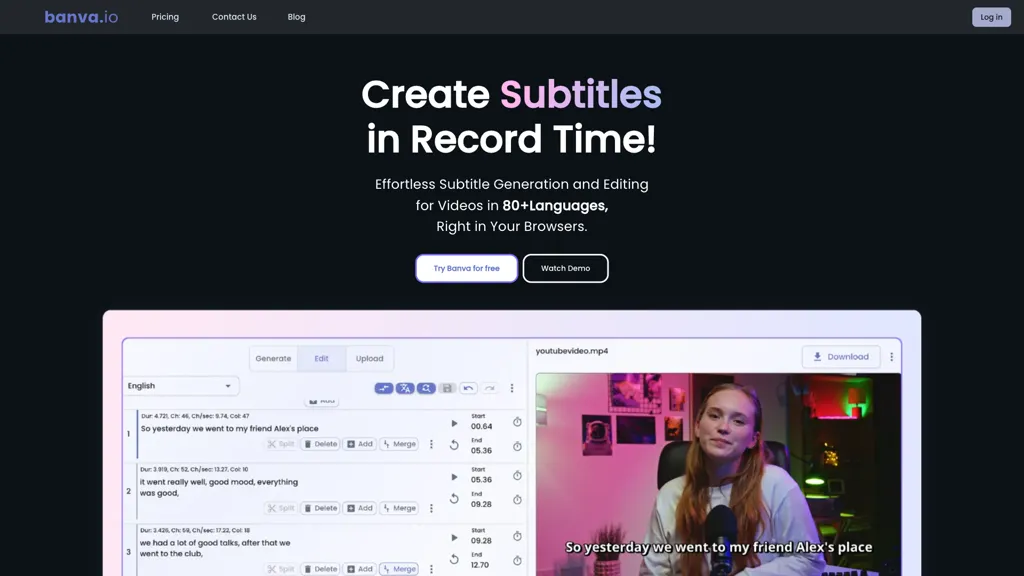
Task: Merge subtitle row one with the next line
Action: [398, 444]
